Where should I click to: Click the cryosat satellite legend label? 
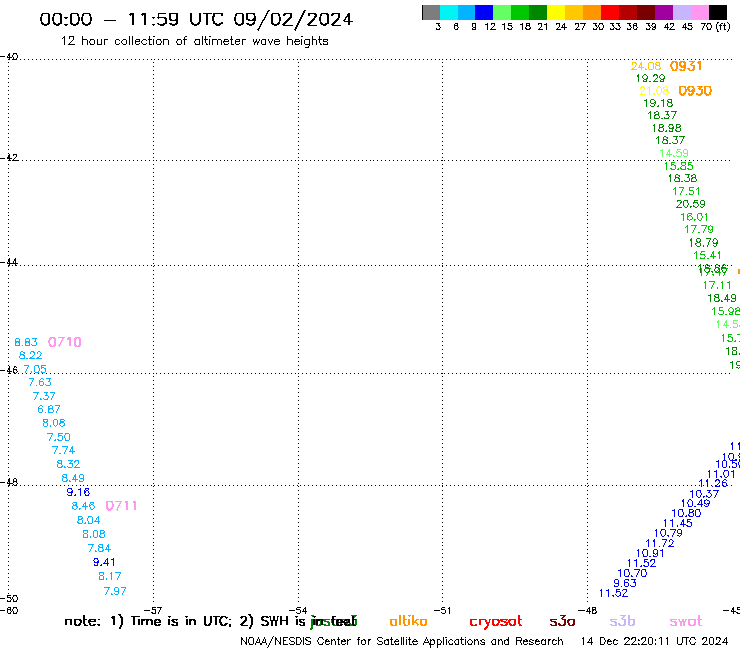click(x=496, y=622)
